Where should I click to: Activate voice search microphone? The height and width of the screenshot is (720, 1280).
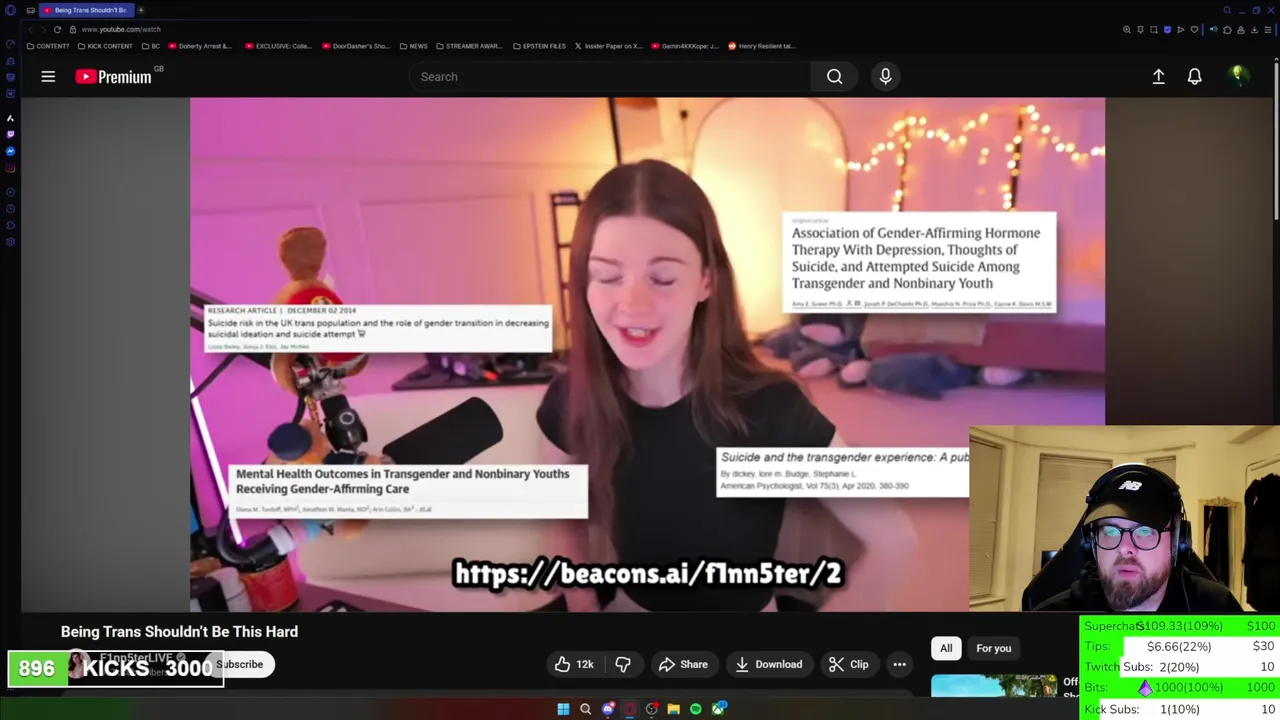pyautogui.click(x=885, y=76)
